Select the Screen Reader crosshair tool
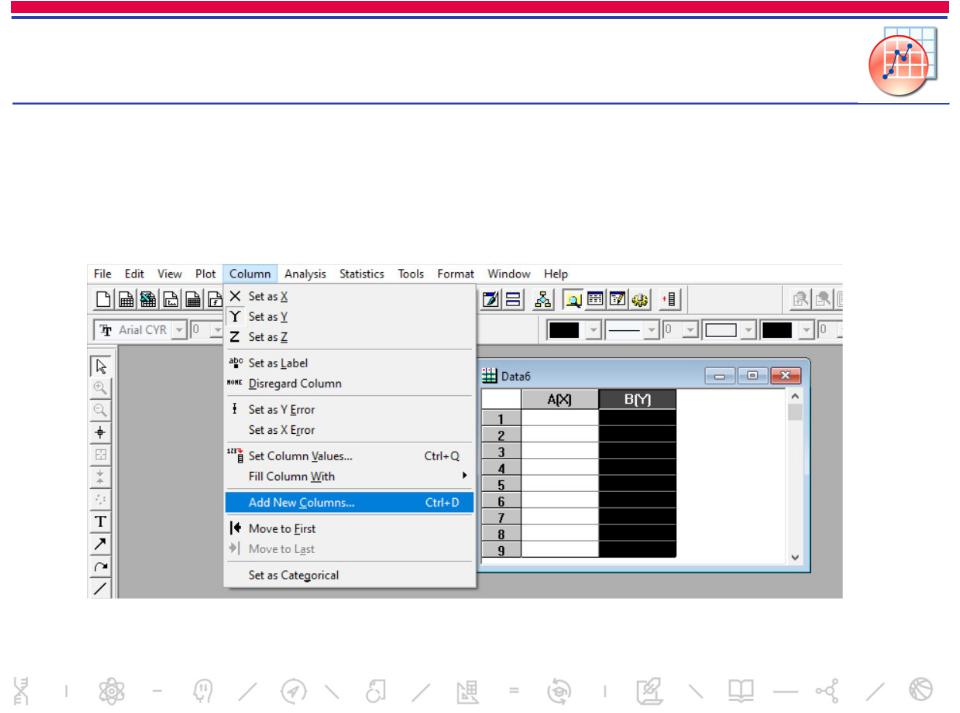 [100, 433]
